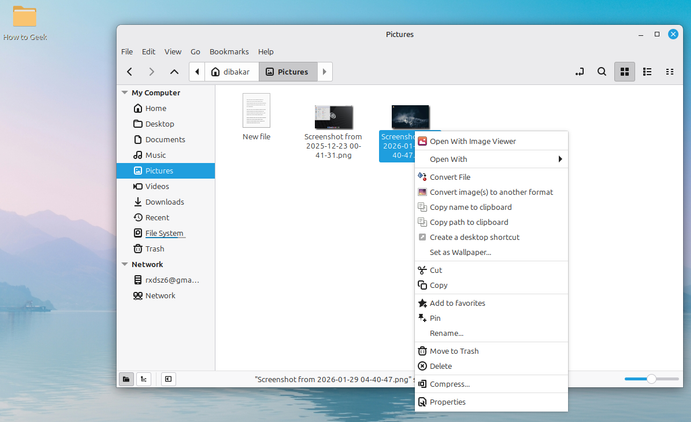
Task: Open Music in the sidebar
Action: pos(166,155)
